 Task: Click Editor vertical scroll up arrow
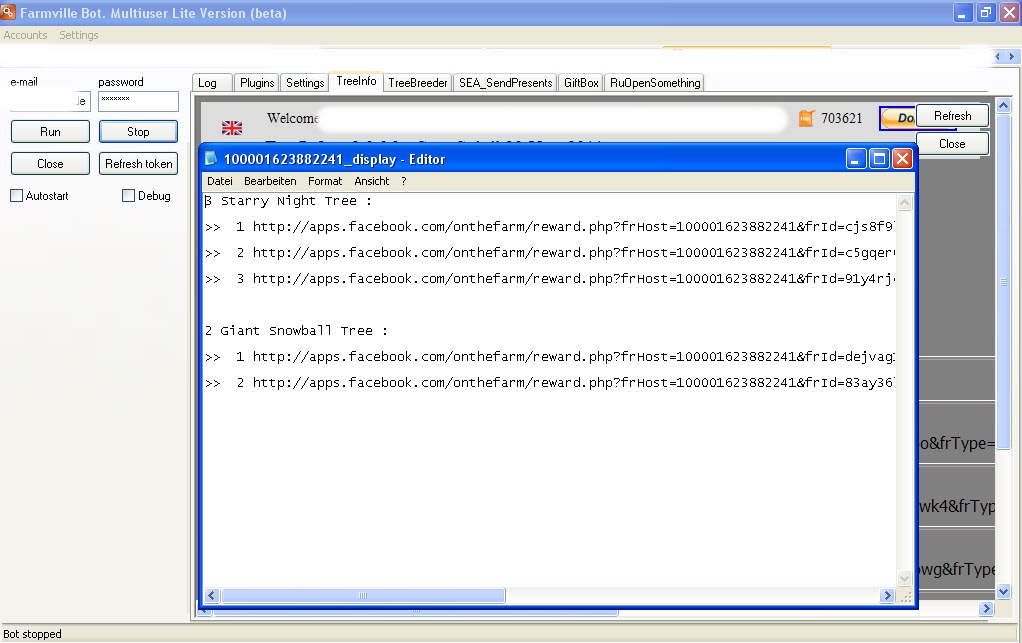click(904, 203)
